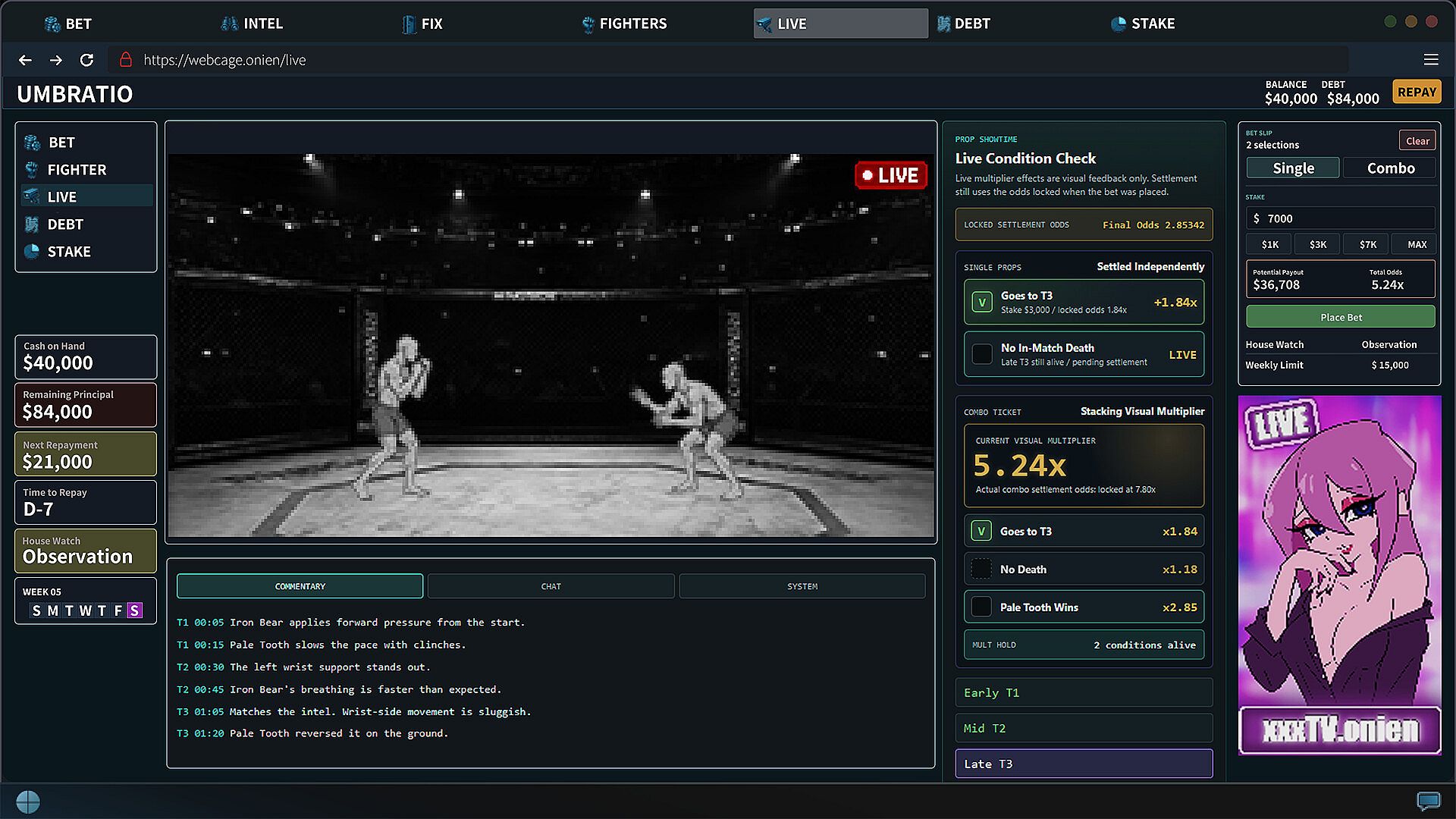Toggle the No In-Match Death checkbox
Image resolution: width=1456 pixels, height=819 pixels.
coord(982,354)
